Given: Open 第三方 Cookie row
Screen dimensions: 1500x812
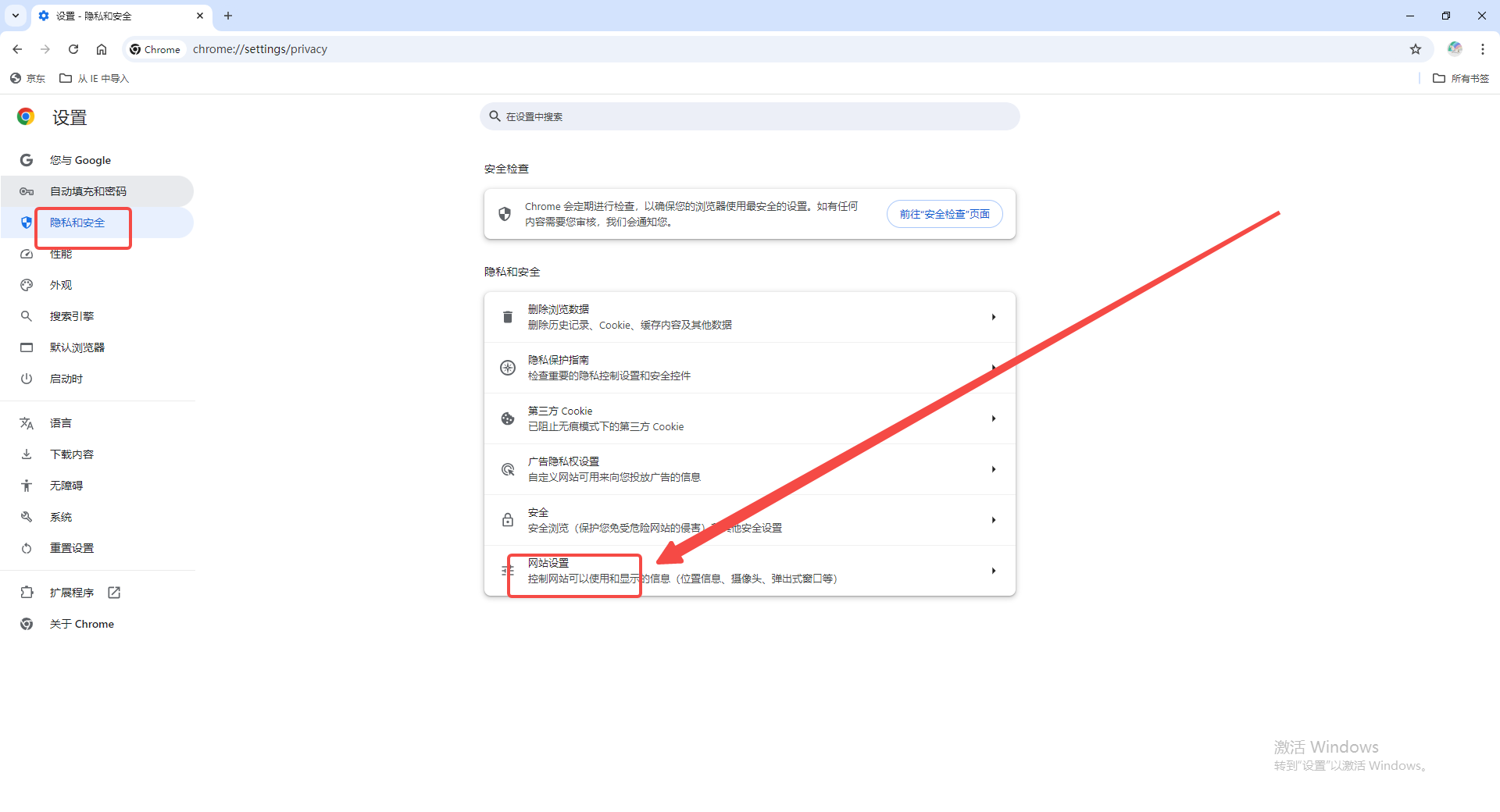Looking at the screenshot, I should 750,418.
